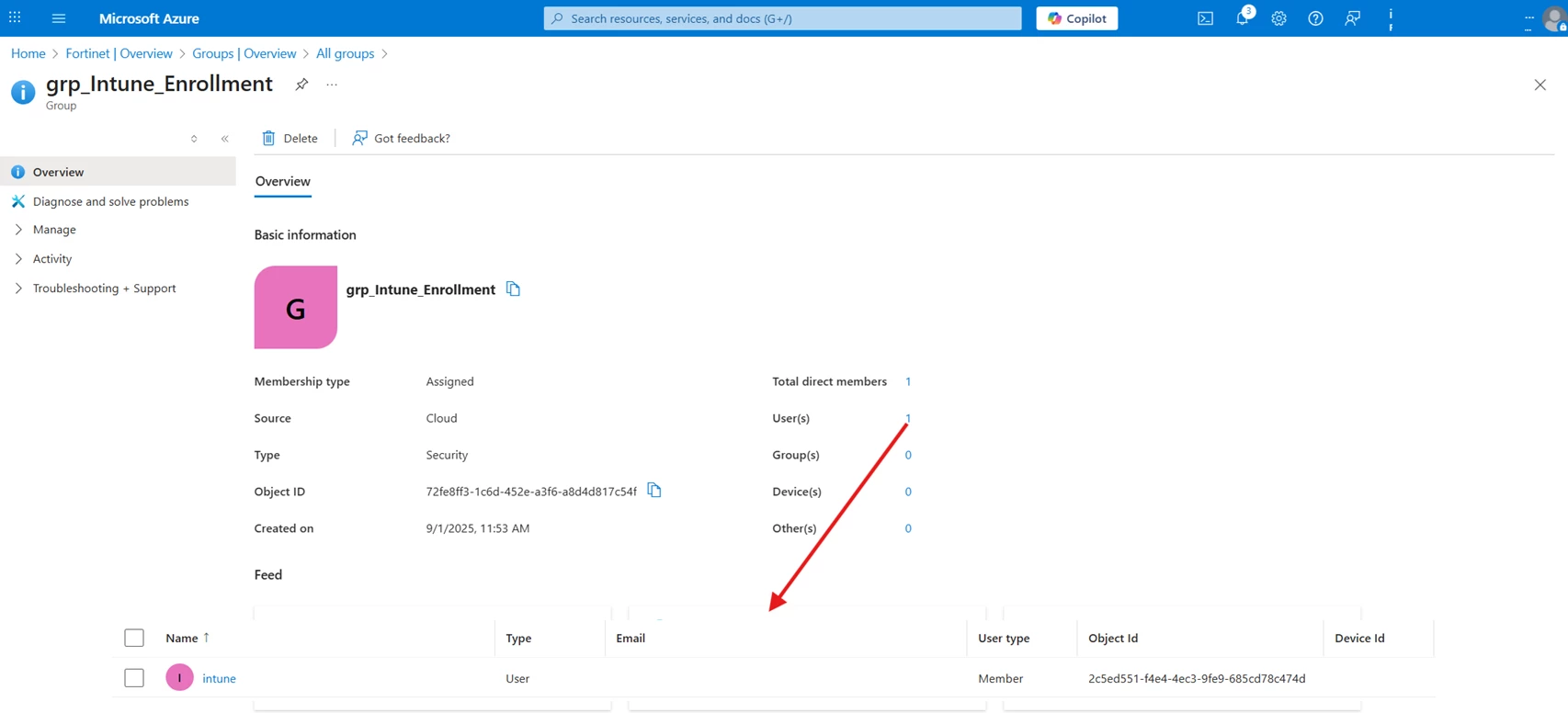Select Overview in the left sidebar
The width and height of the screenshot is (1568, 713).
pos(118,172)
